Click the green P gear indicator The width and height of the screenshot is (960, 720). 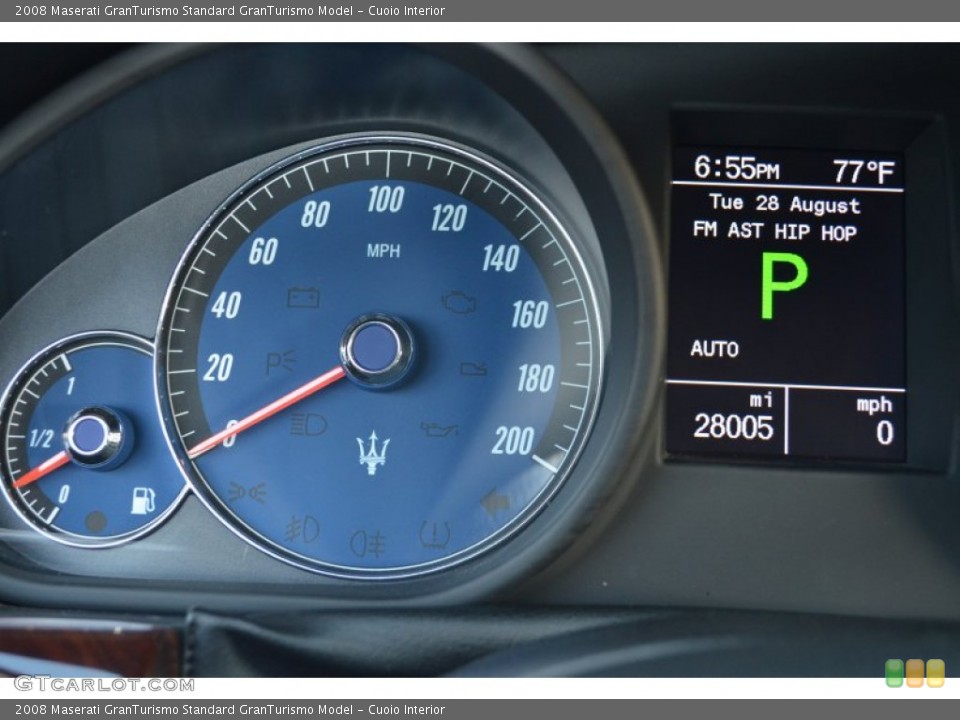pos(783,285)
